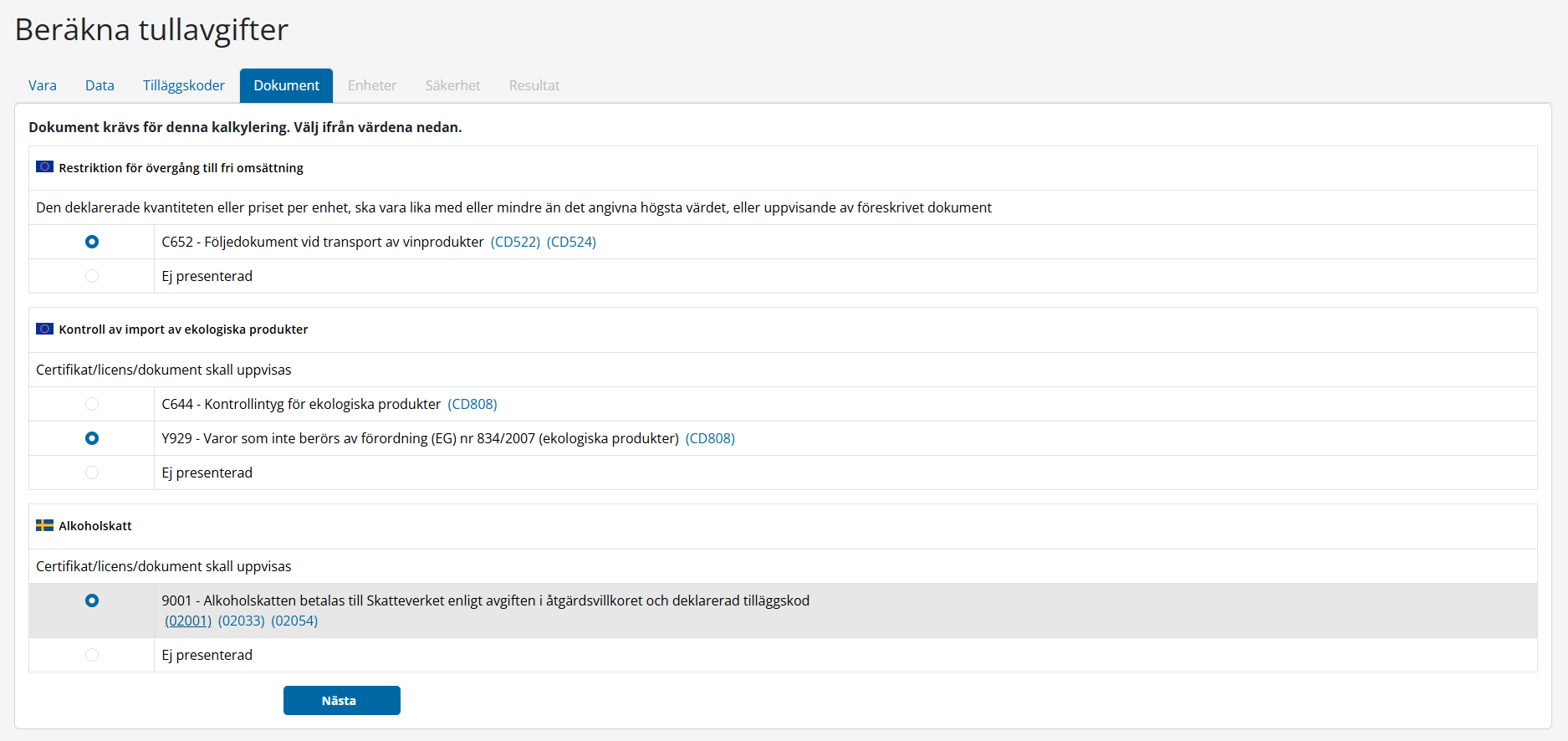1568x741 pixels.
Task: Open the Data tab
Action: (x=100, y=85)
